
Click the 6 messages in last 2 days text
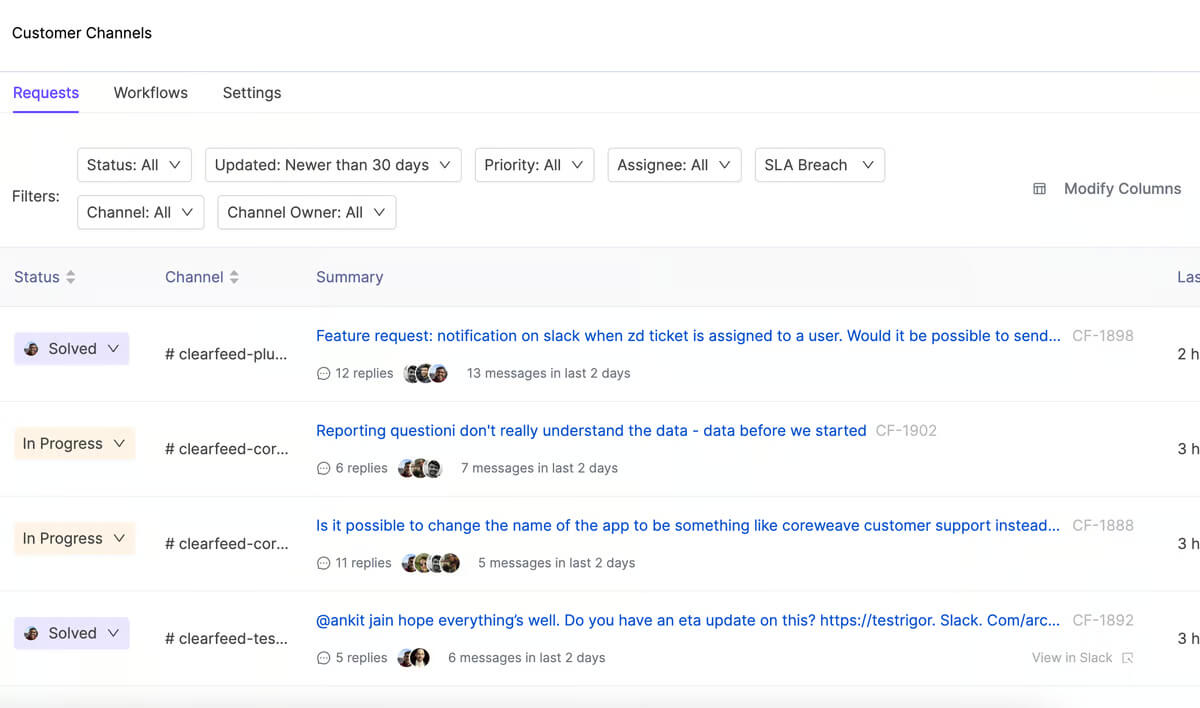527,658
